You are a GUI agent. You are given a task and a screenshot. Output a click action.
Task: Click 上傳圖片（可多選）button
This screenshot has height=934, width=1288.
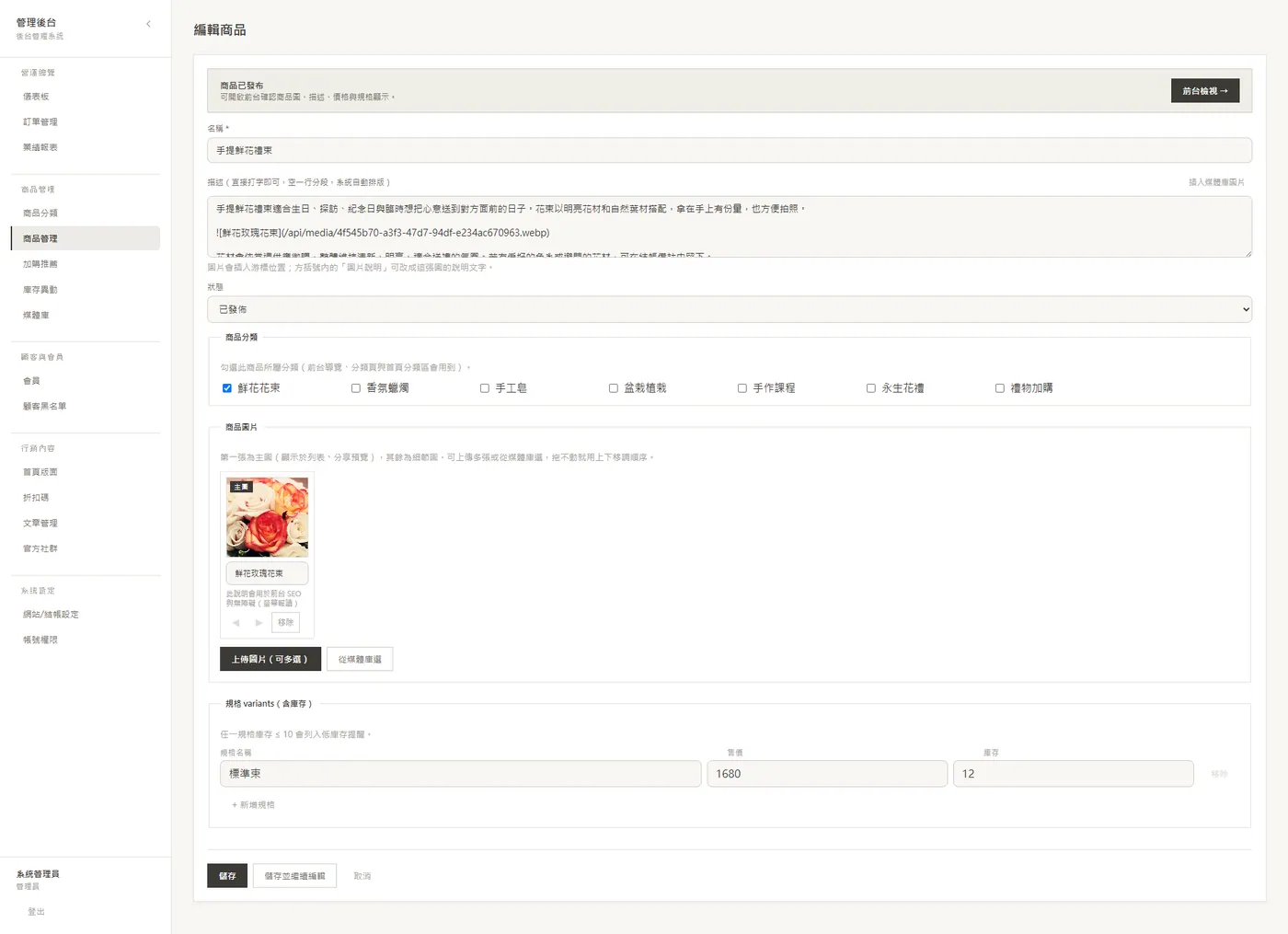(x=270, y=659)
